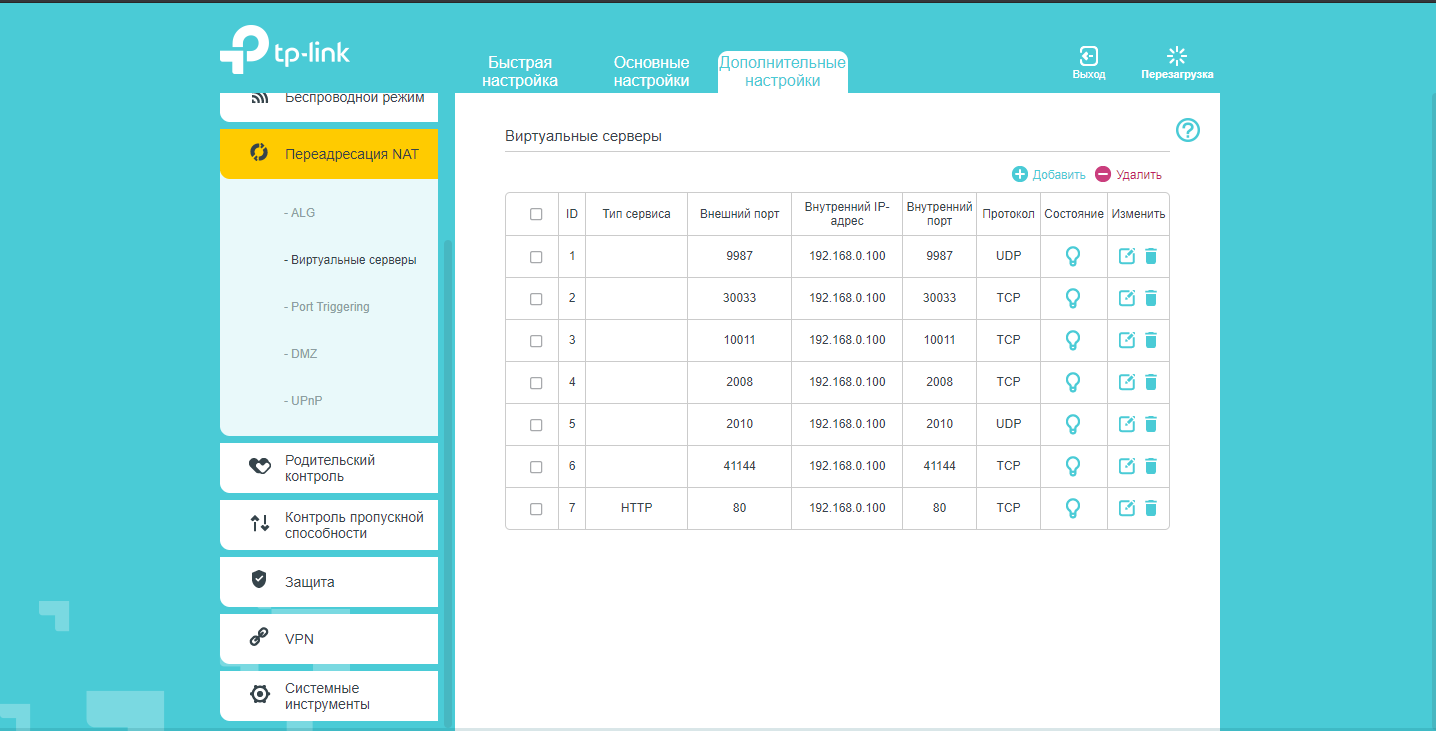Open help via the question mark icon
Screen dimensions: 1436x731
click(x=1188, y=130)
